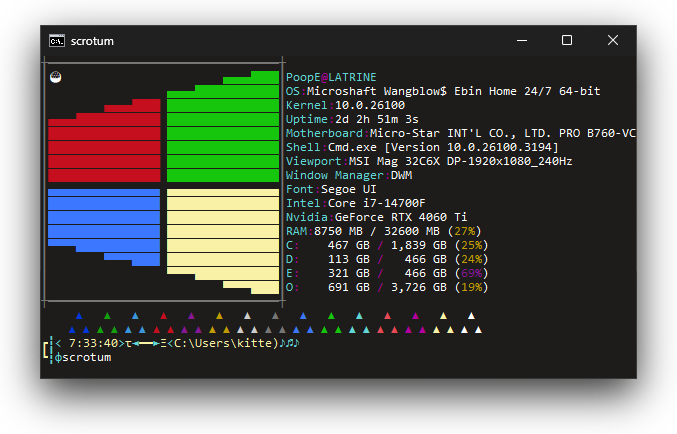
Task: Click the RAM usage "8750 MB / 32600 MB"
Action: [376, 231]
